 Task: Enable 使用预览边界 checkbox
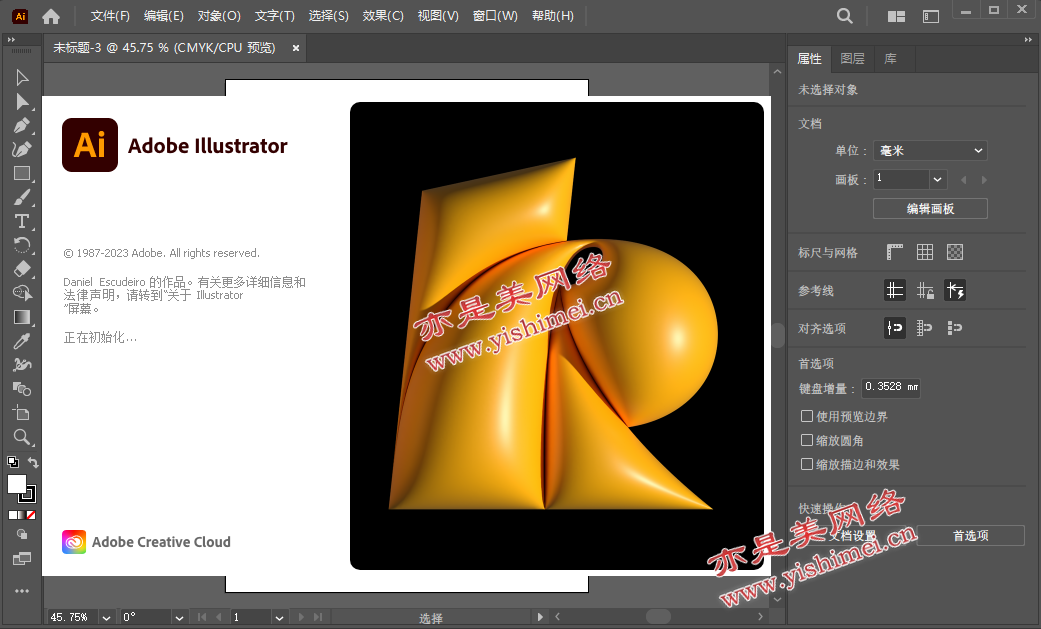click(x=807, y=416)
